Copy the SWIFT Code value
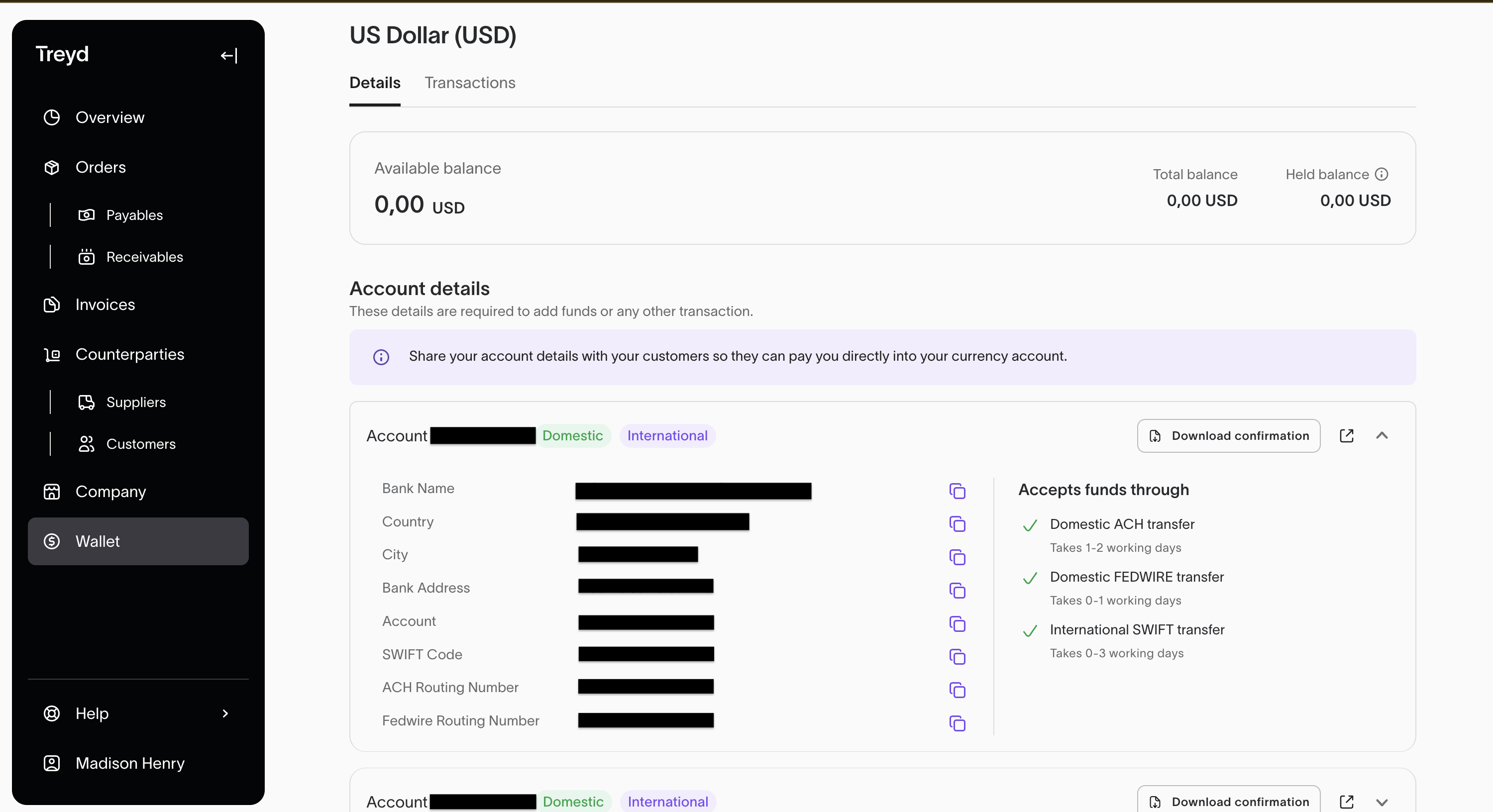This screenshot has width=1493, height=812. [x=957, y=657]
